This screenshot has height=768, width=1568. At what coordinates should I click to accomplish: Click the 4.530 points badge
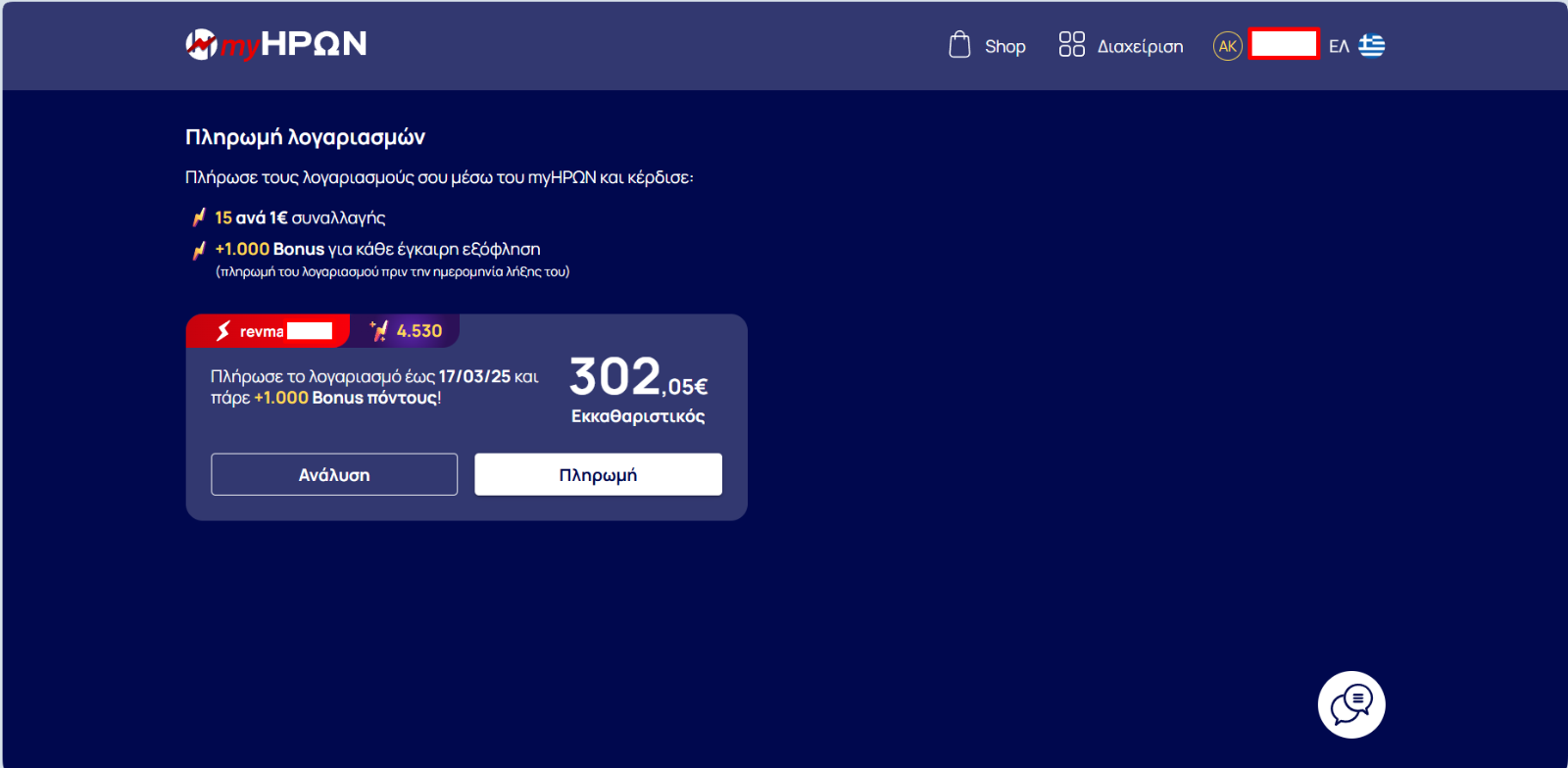tap(406, 331)
